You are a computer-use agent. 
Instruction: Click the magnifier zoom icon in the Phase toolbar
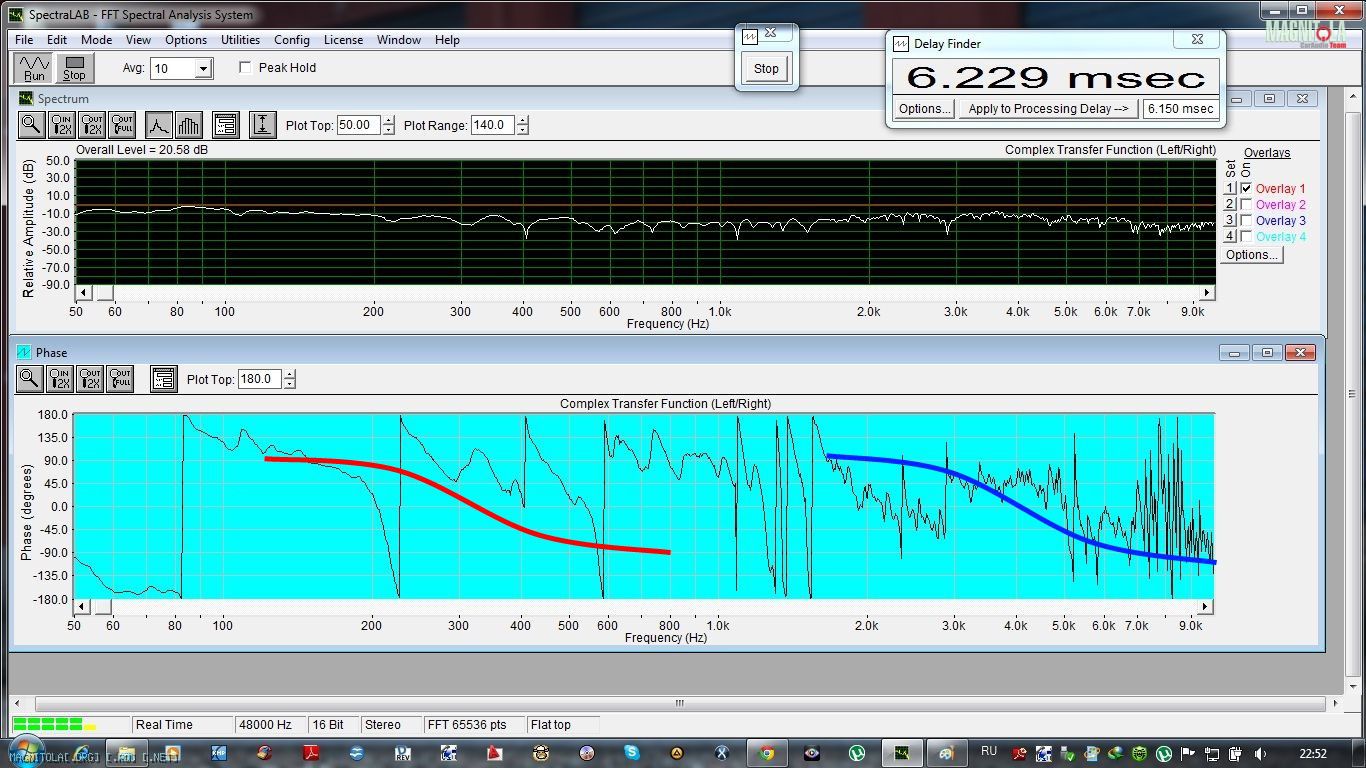pyautogui.click(x=30, y=379)
